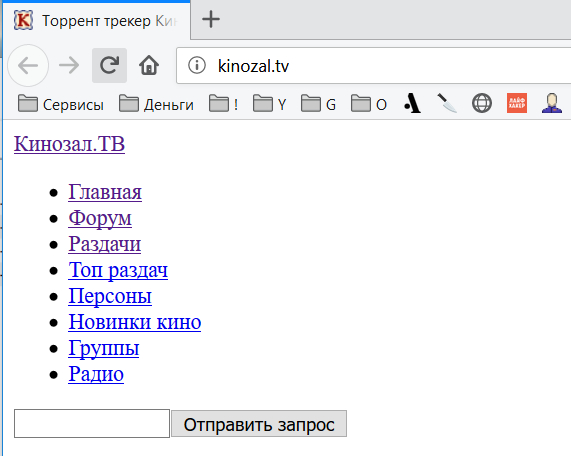Open the red Лайфхакер bookmark
The width and height of the screenshot is (571, 456).
tap(517, 103)
